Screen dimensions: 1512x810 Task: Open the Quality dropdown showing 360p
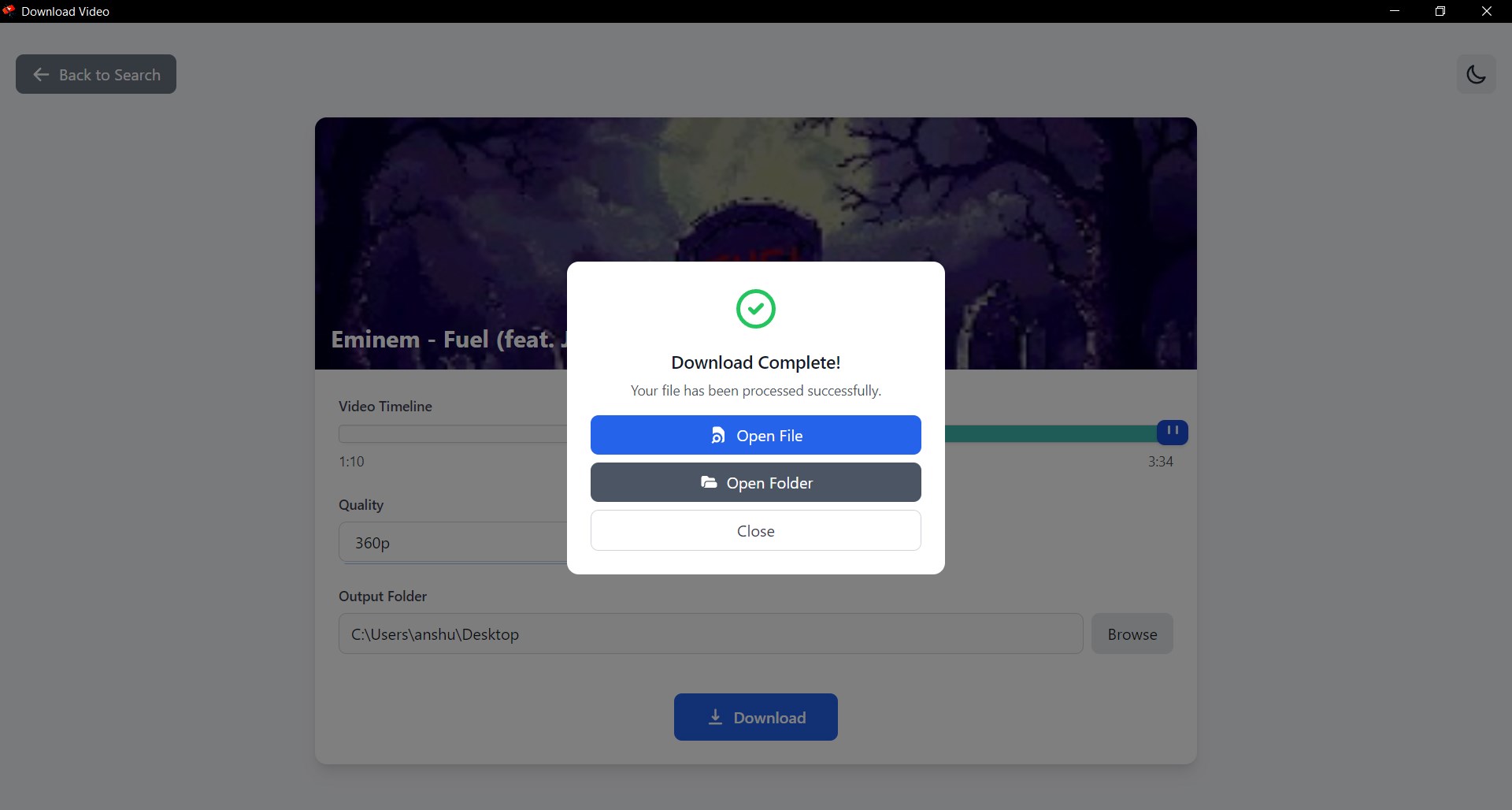click(454, 542)
